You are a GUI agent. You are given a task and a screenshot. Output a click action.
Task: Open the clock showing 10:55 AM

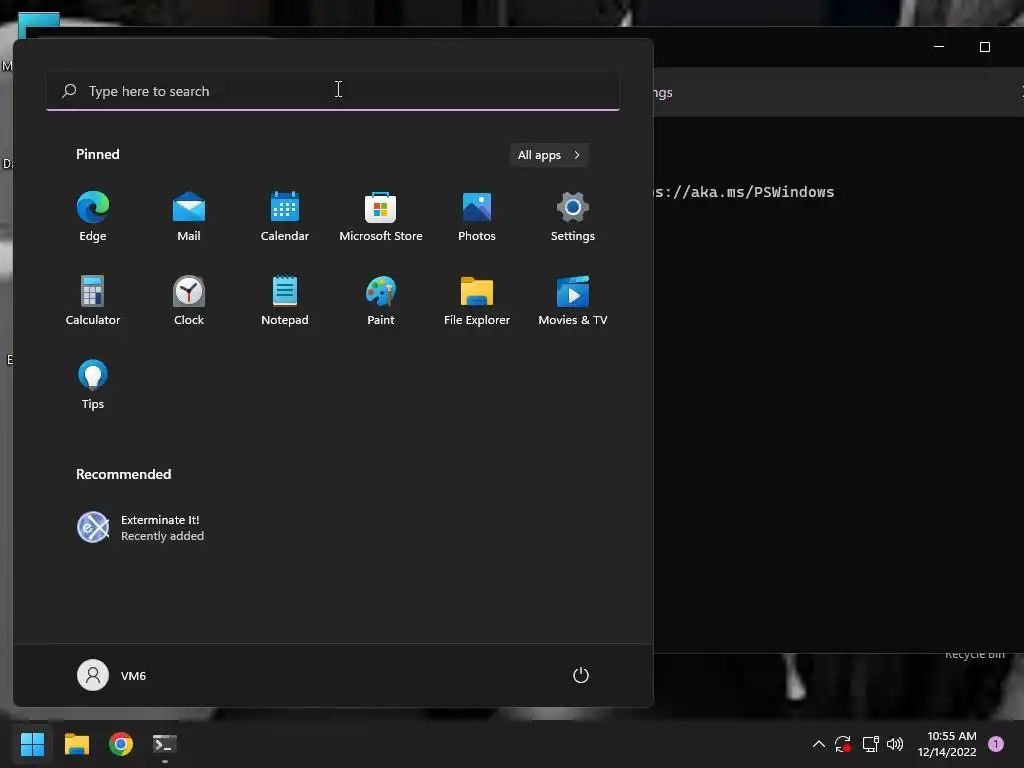tap(947, 744)
